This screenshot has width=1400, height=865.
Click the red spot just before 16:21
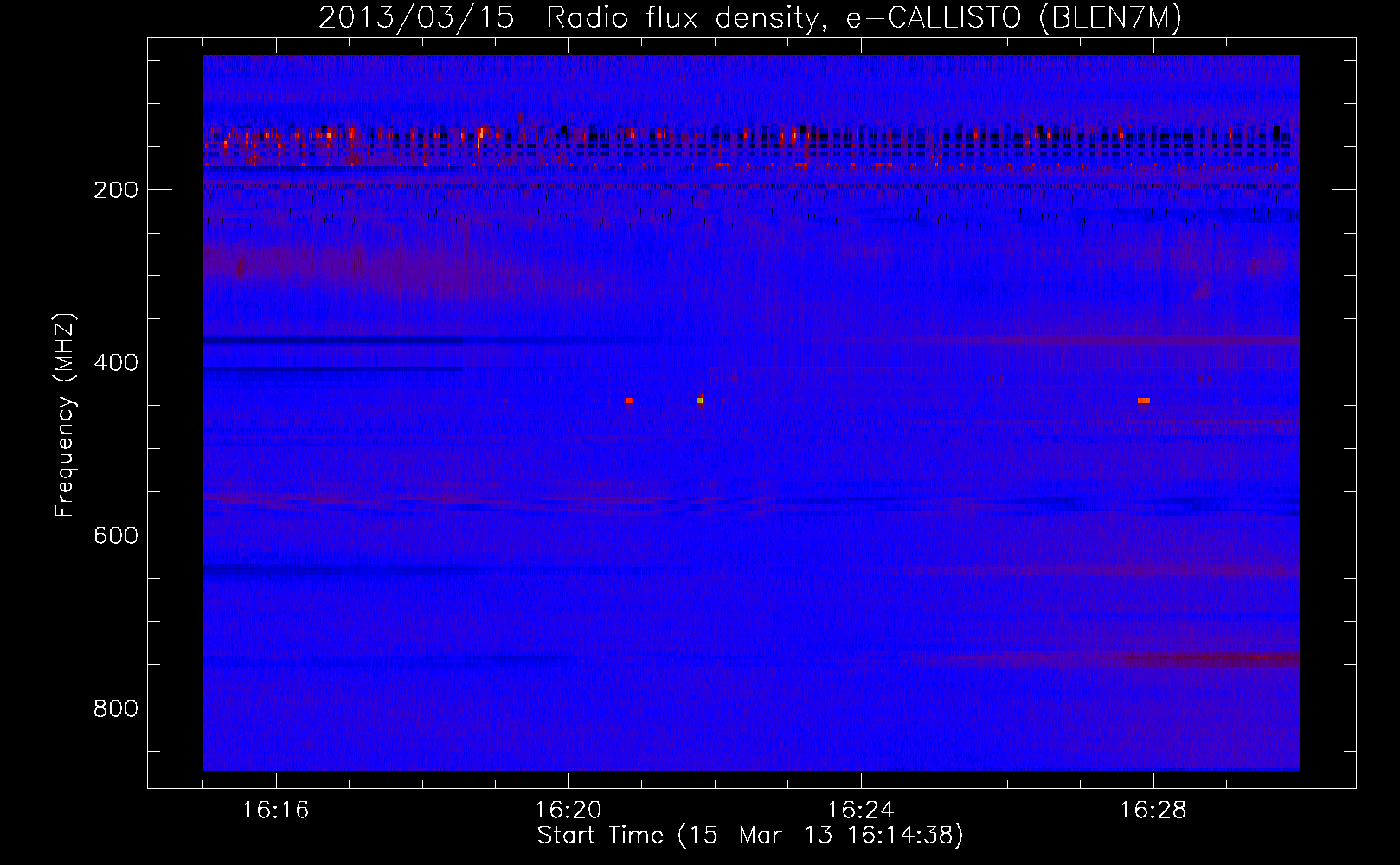pos(630,400)
